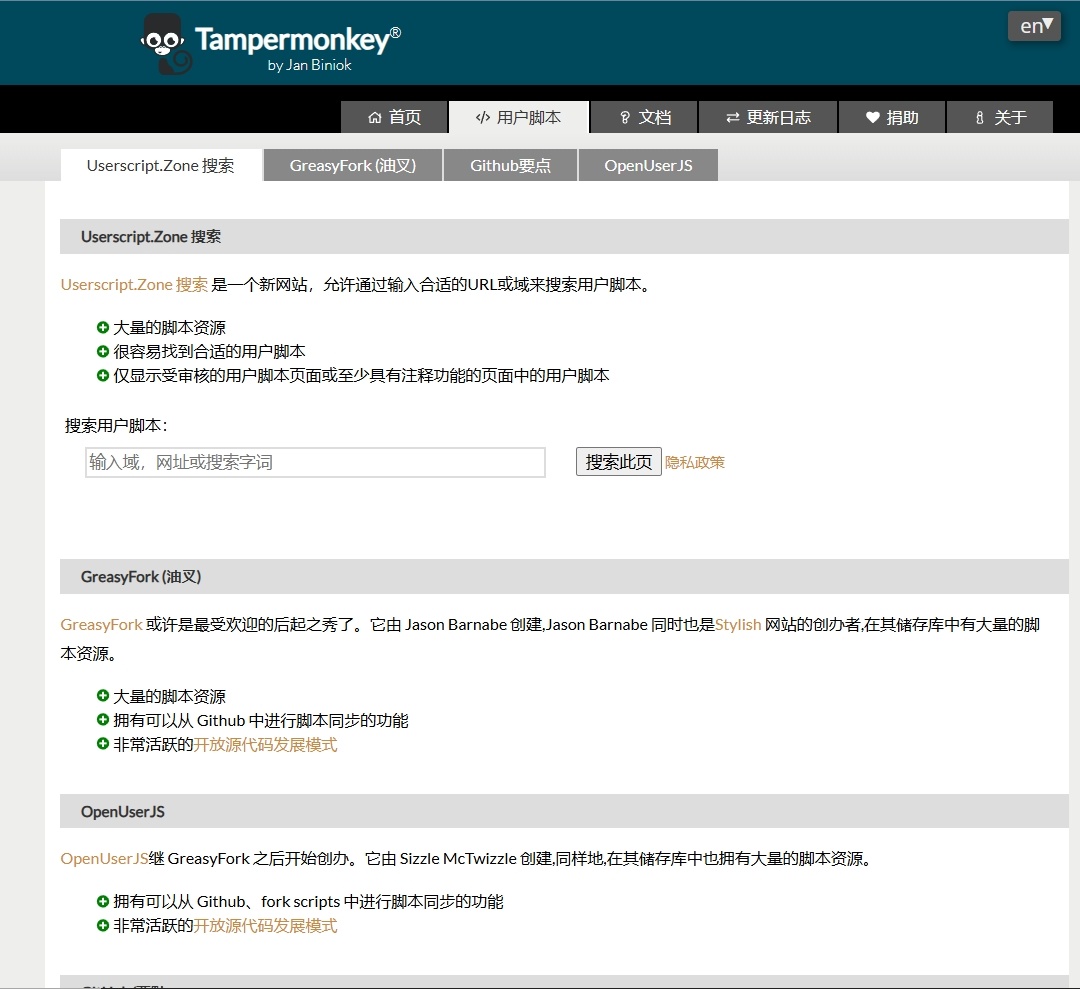Image resolution: width=1080 pixels, height=989 pixels.
Task: Open the orange OpenUserJS link in paragraph
Action: (x=104, y=859)
